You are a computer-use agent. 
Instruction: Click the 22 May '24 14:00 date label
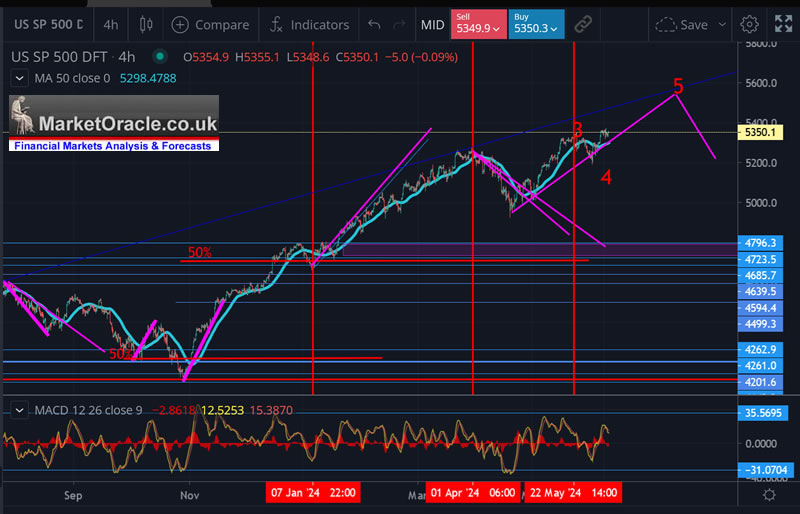[573, 493]
